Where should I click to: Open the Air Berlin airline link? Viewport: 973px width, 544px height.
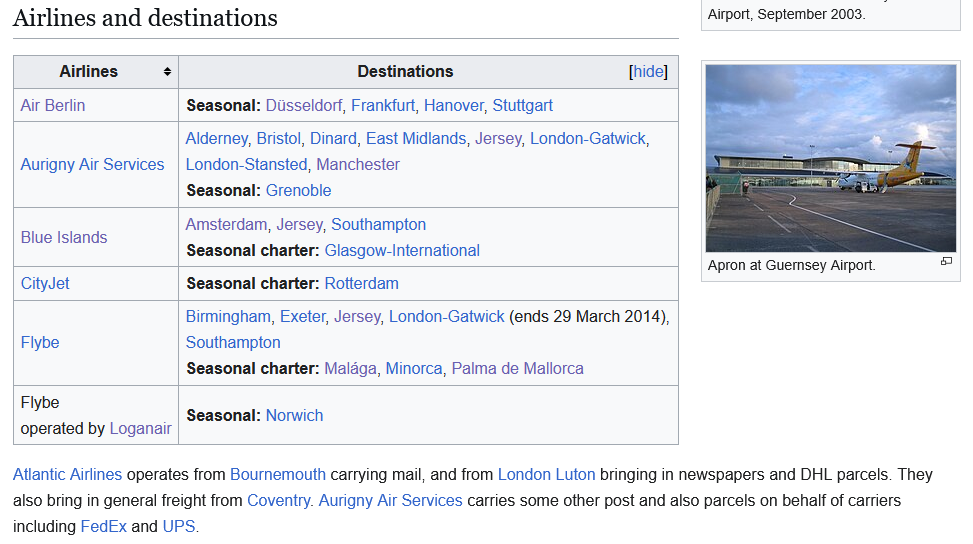(x=53, y=105)
